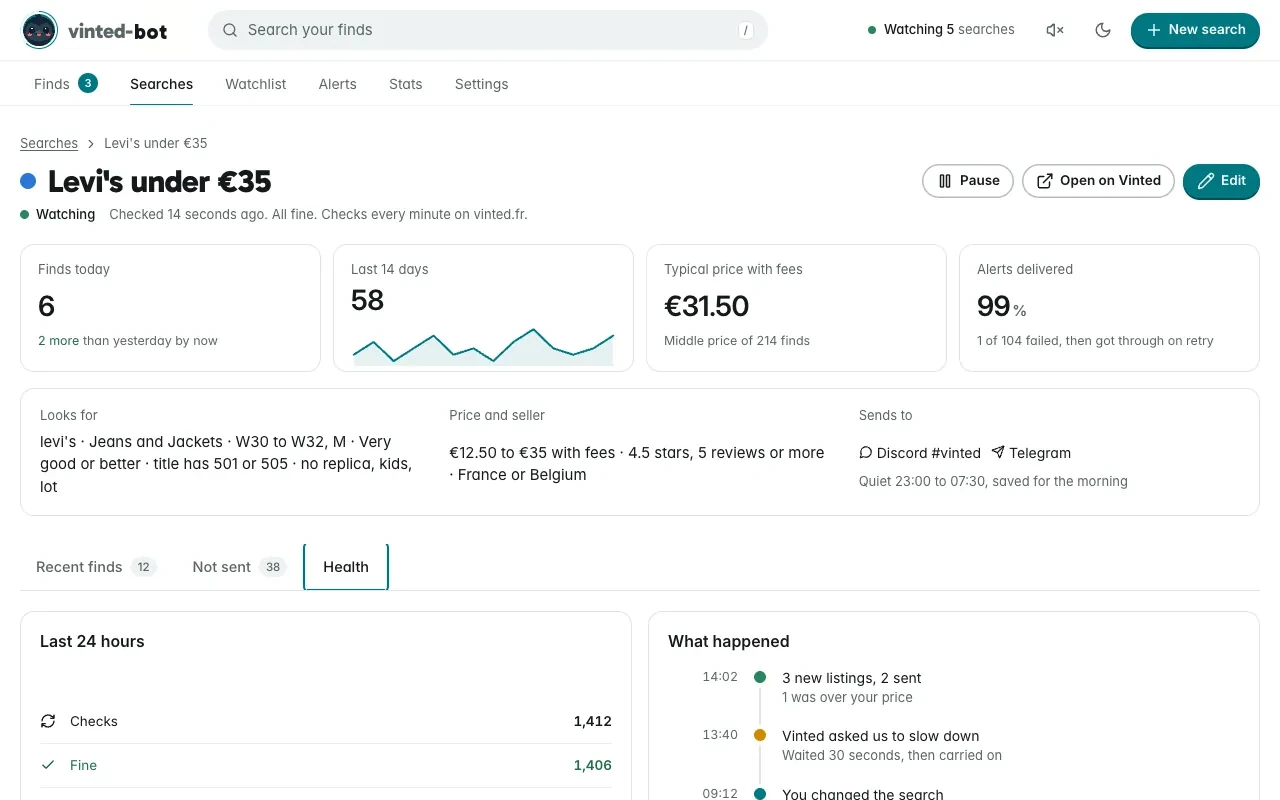Image resolution: width=1280 pixels, height=800 pixels.
Task: Click Watching 5 searches status
Action: 941,30
